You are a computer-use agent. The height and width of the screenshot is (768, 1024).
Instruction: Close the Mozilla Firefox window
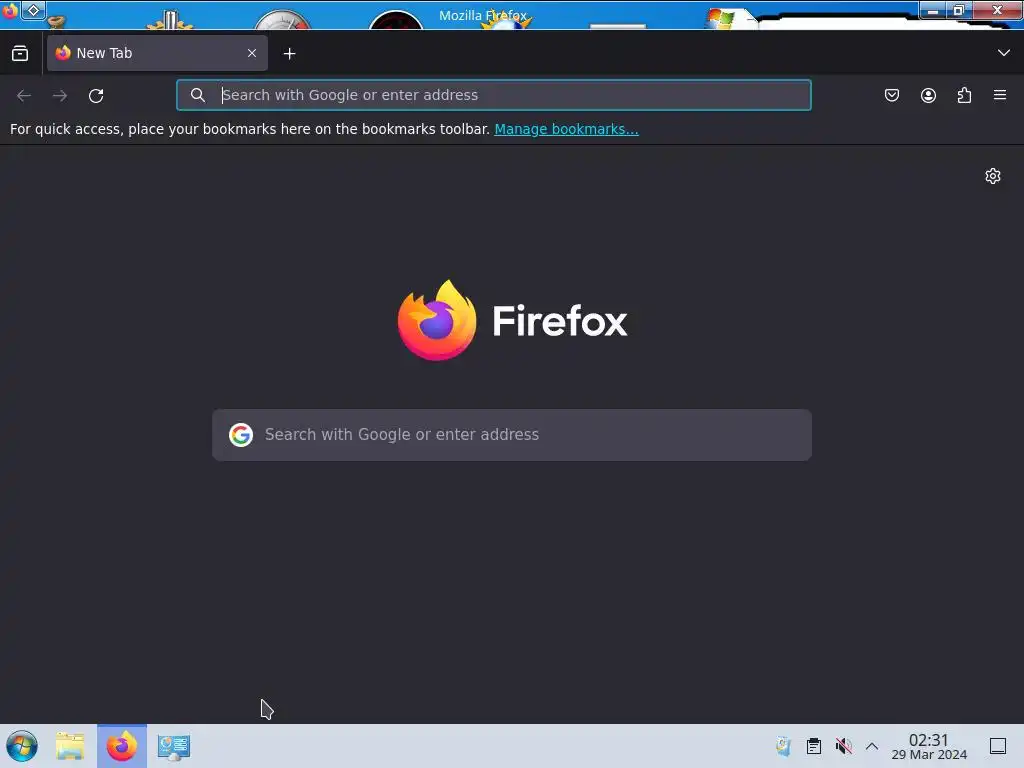[997, 10]
